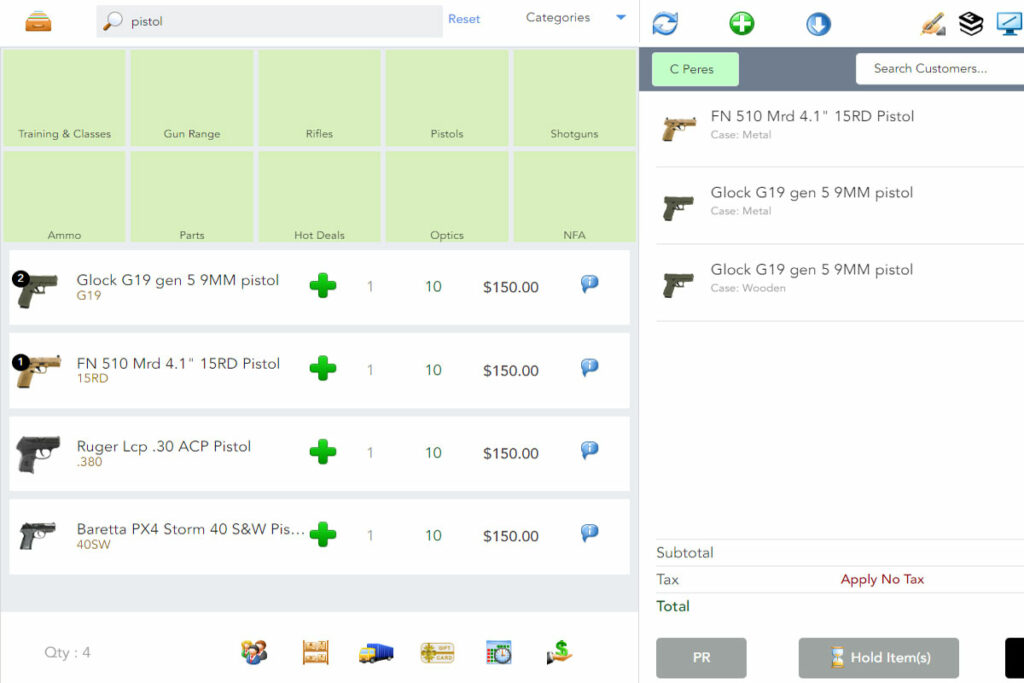Select Ruger Lcp product thumbnail

(38, 453)
